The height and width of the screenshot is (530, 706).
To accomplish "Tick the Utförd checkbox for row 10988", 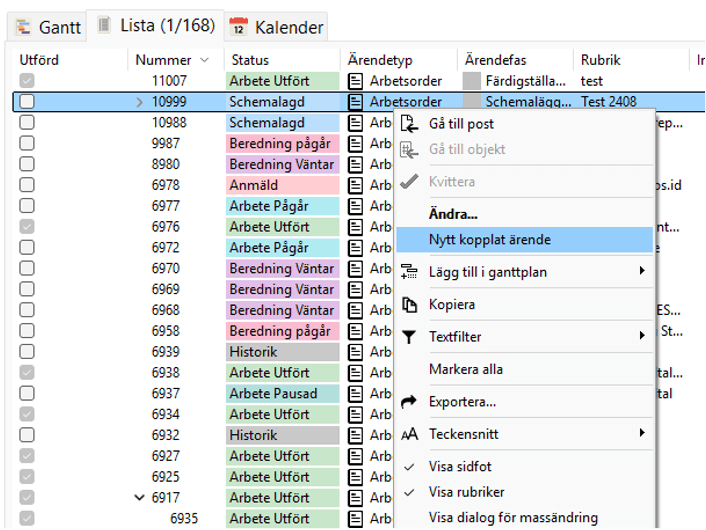I will click(x=27, y=122).
